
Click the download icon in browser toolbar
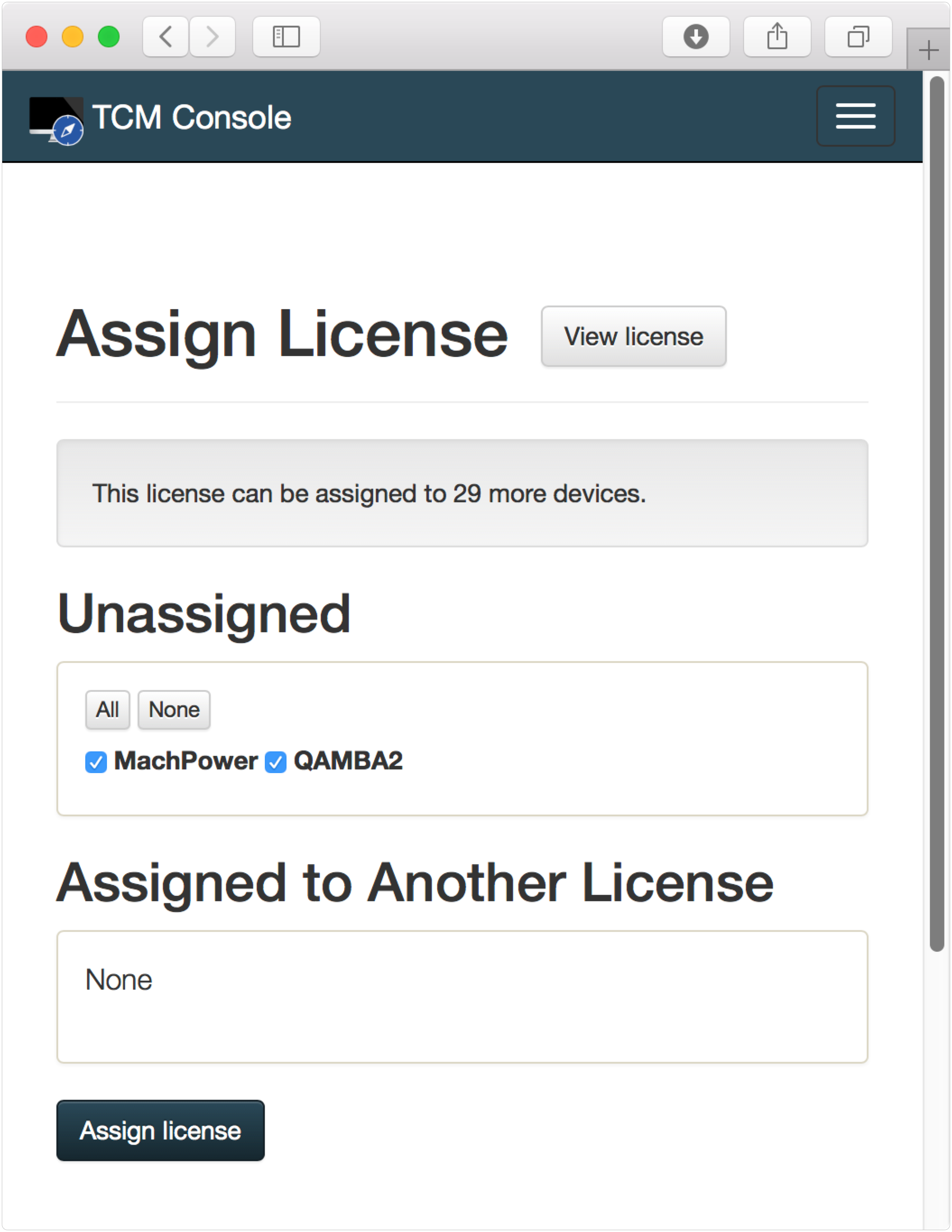tap(694, 30)
